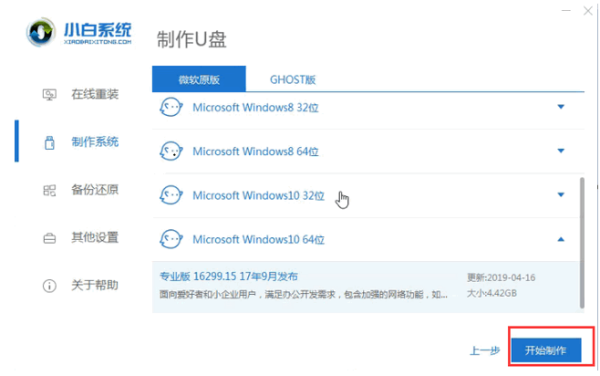Image resolution: width=600 pixels, height=376 pixels.
Task: Close the 小白系统 window
Action: click(588, 11)
